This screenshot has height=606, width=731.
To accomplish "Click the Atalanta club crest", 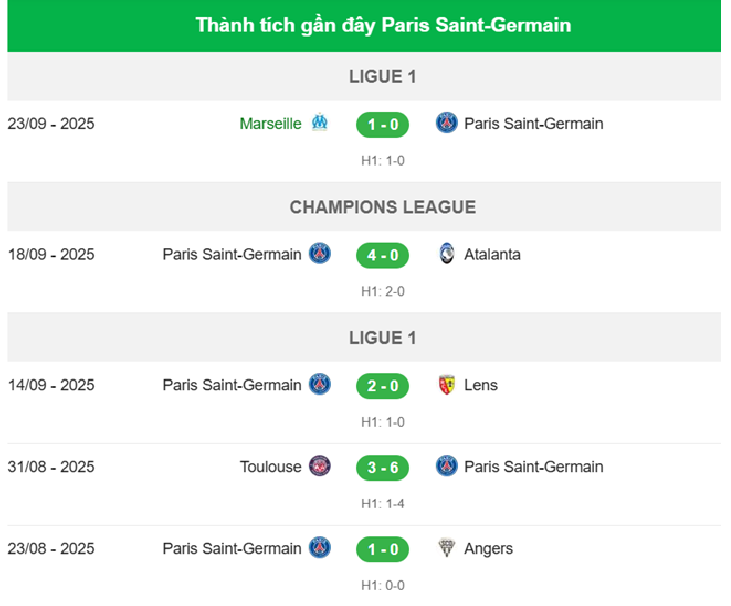I will [447, 254].
